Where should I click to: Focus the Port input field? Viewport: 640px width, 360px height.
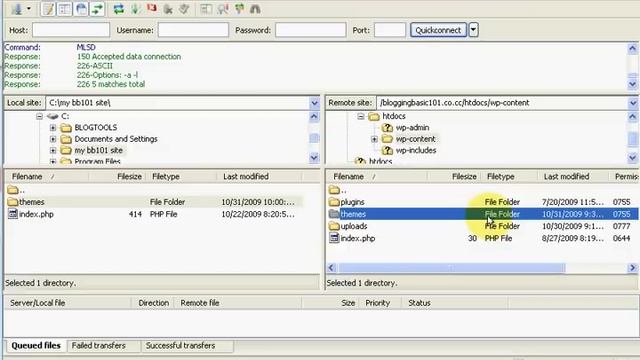[x=390, y=30]
